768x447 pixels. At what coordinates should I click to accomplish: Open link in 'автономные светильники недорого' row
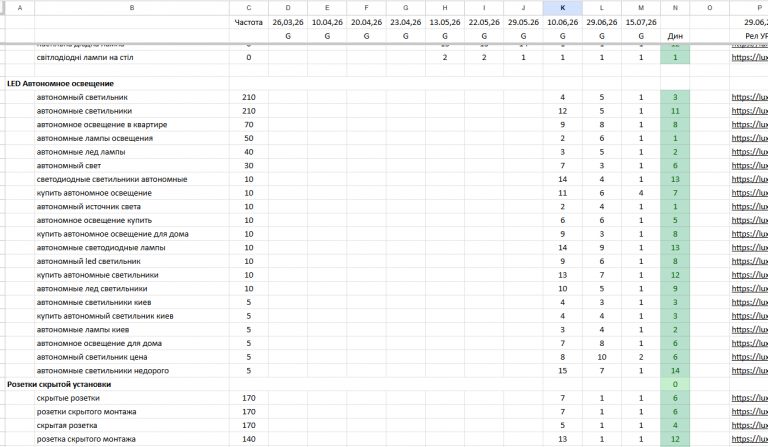(x=749, y=372)
